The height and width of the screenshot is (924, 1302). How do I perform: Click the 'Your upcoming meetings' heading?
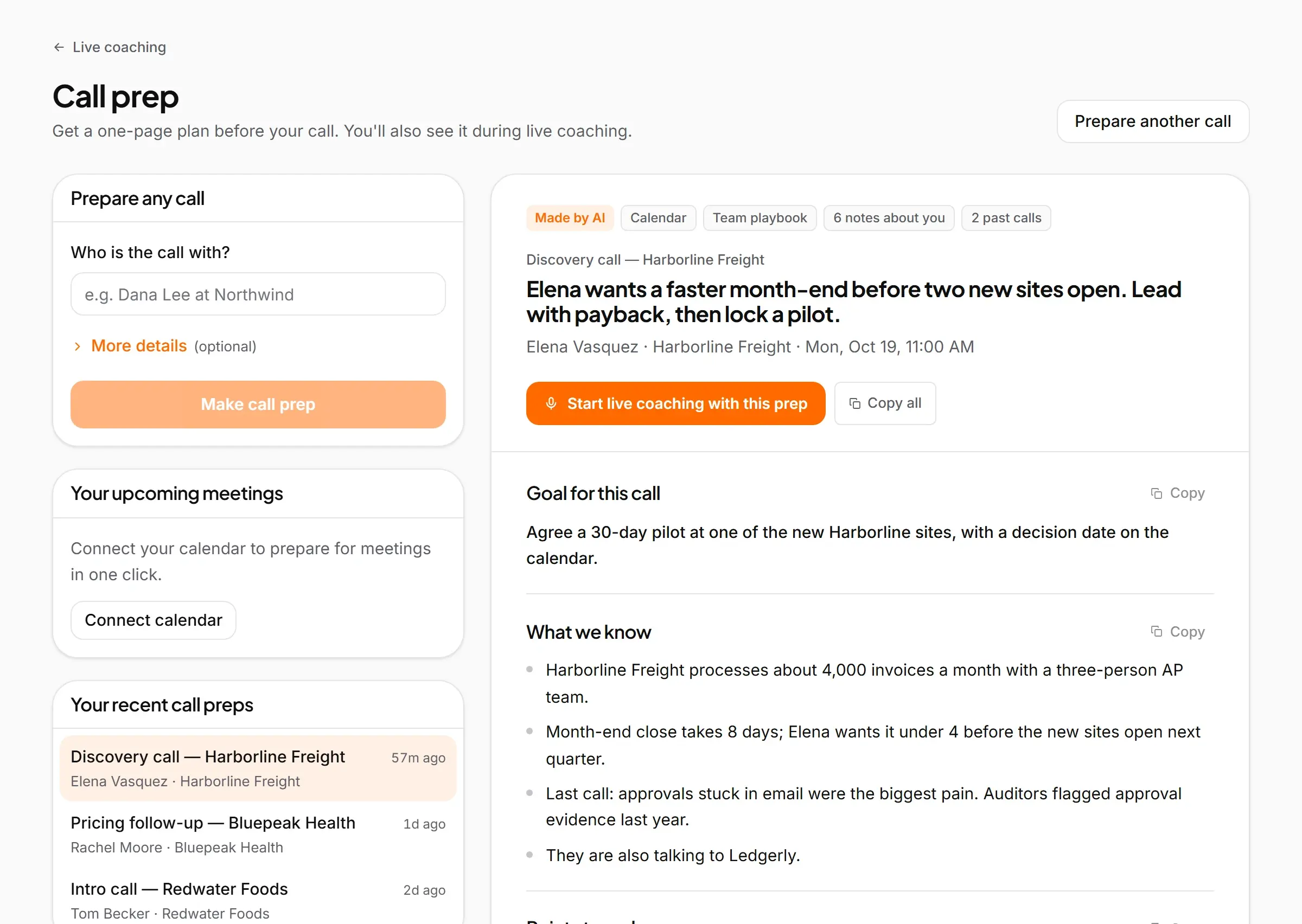[x=176, y=493]
